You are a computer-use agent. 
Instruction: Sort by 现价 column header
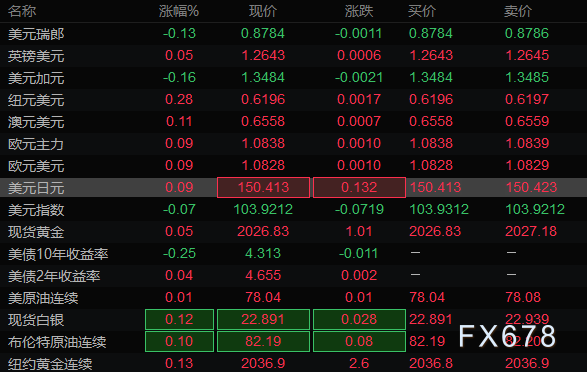263,11
